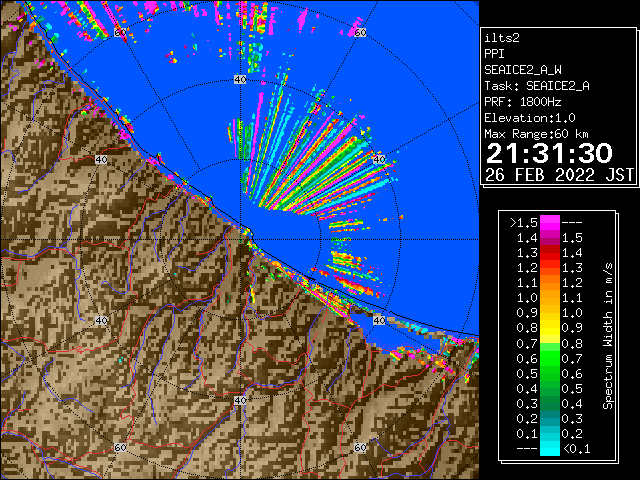Click the Max Range:60 km text

537,134
